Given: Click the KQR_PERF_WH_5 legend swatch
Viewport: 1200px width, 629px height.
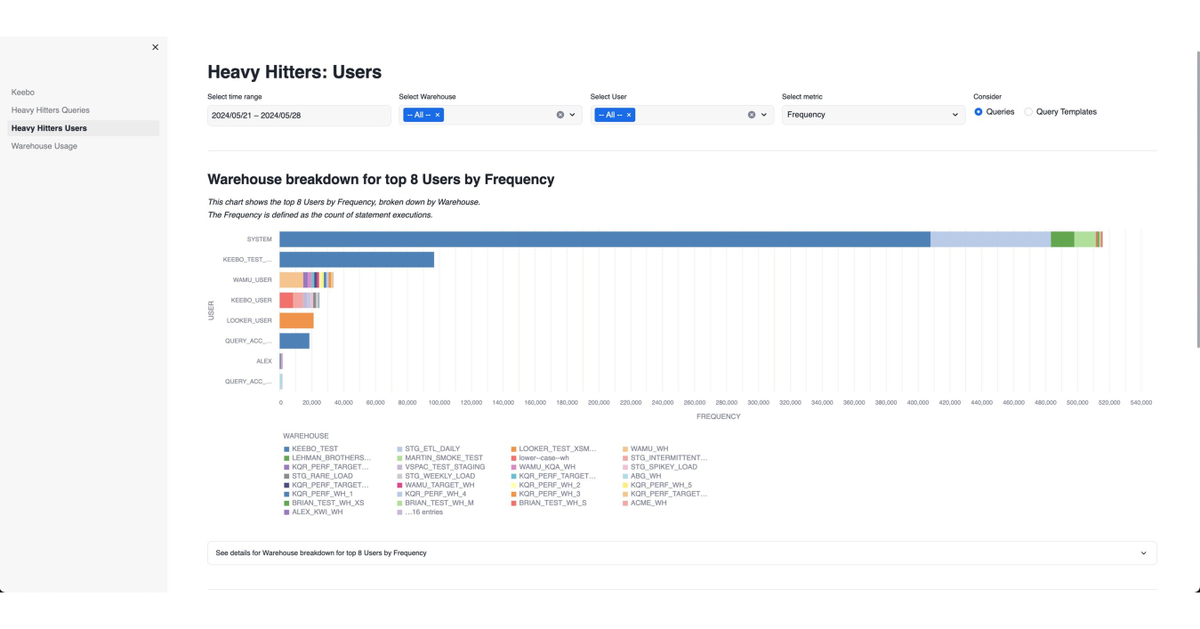Looking at the screenshot, I should 626,485.
